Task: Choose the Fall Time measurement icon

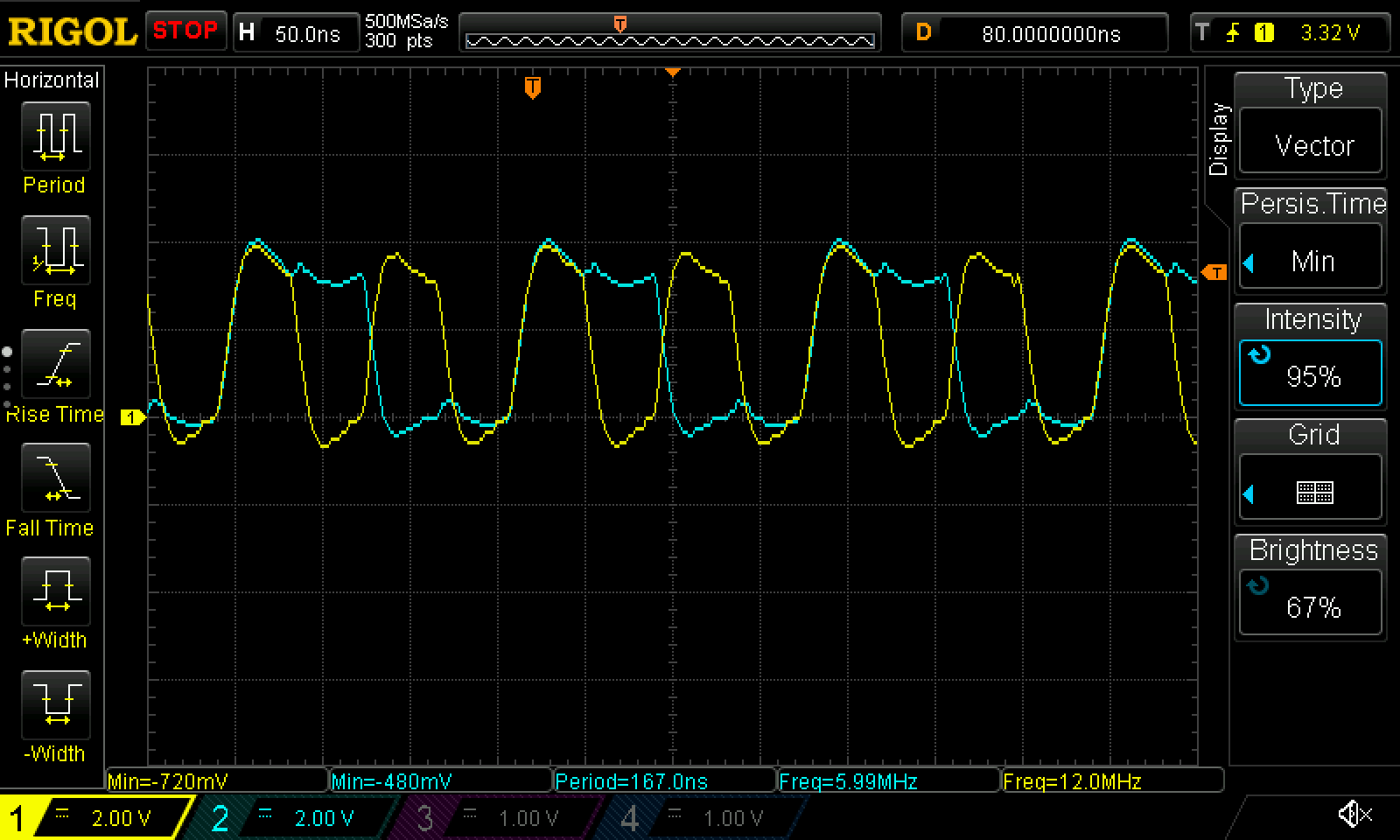Action: [x=55, y=479]
